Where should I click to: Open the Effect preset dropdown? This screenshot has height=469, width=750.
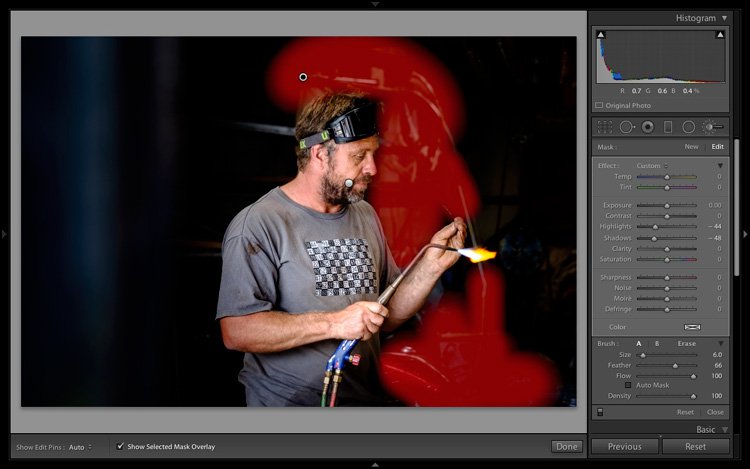[651, 165]
